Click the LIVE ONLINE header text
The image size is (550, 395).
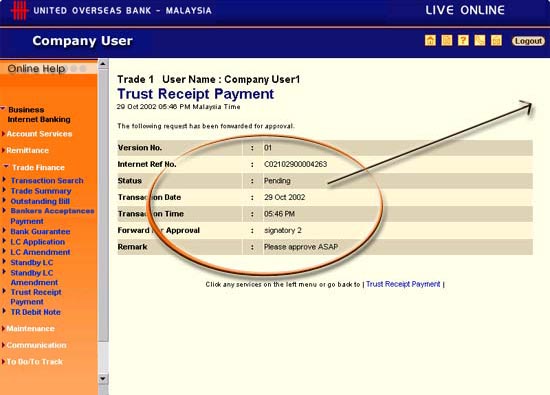465,10
